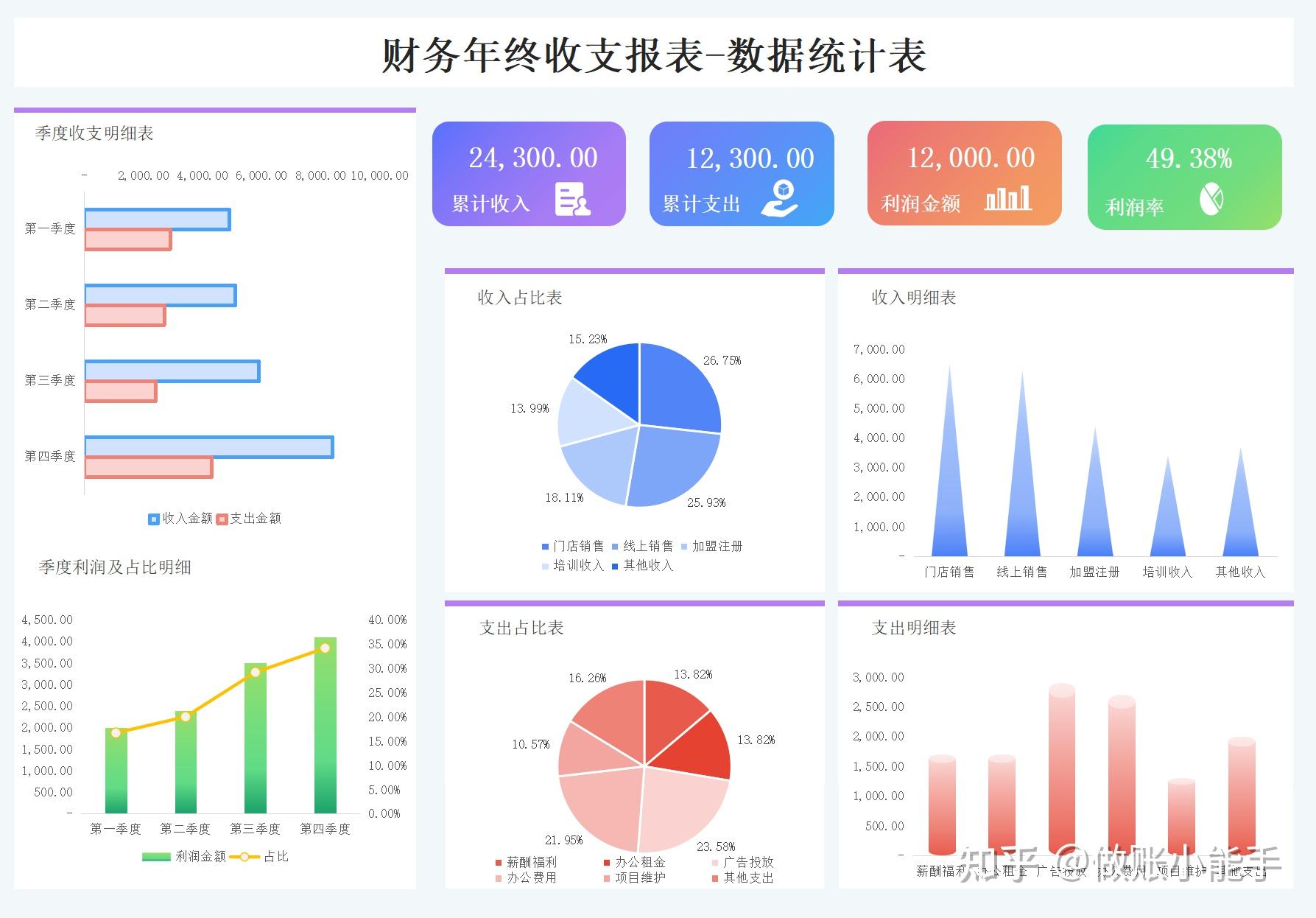Image resolution: width=1316 pixels, height=918 pixels.
Task: Click the 收入明细表 chart title
Action: tap(914, 298)
